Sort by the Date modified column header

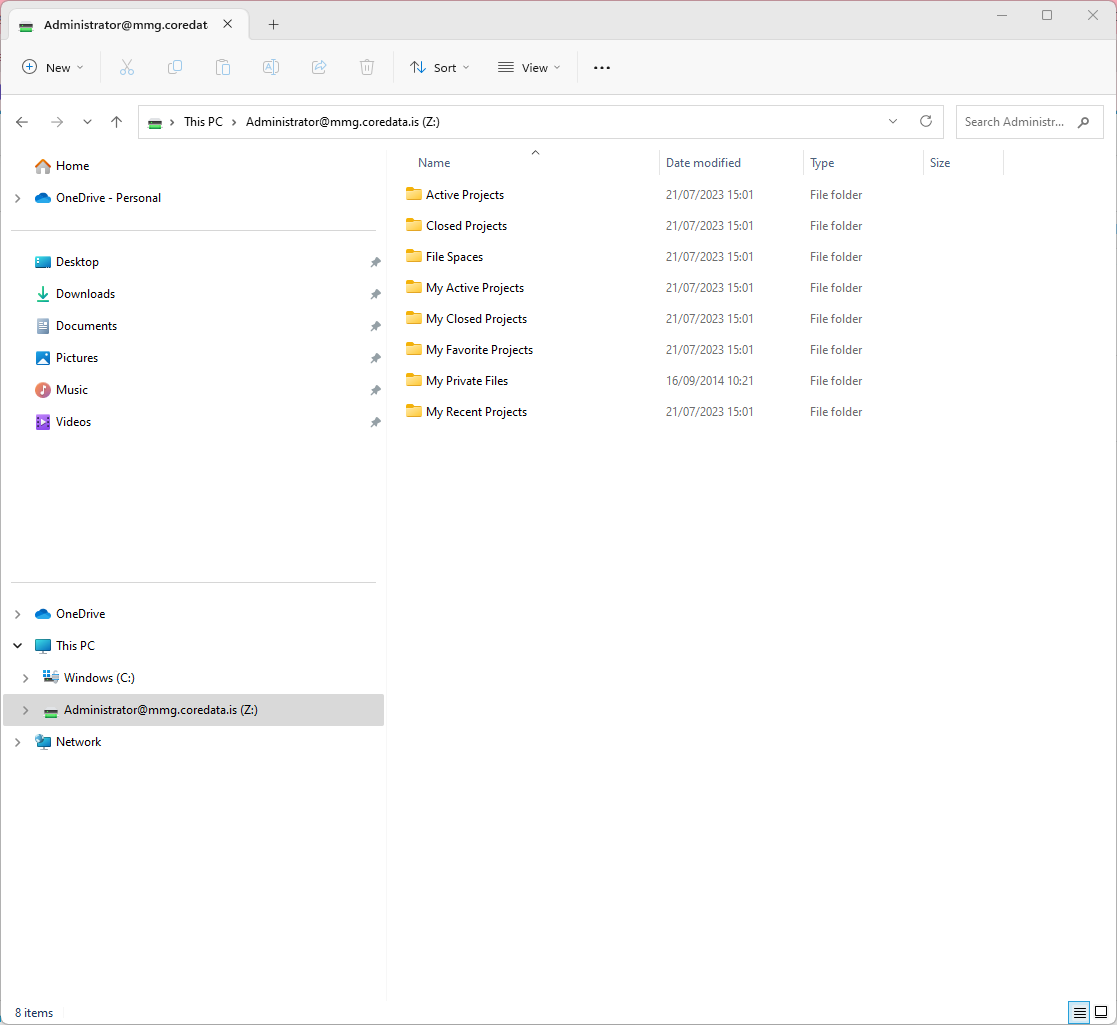(703, 162)
